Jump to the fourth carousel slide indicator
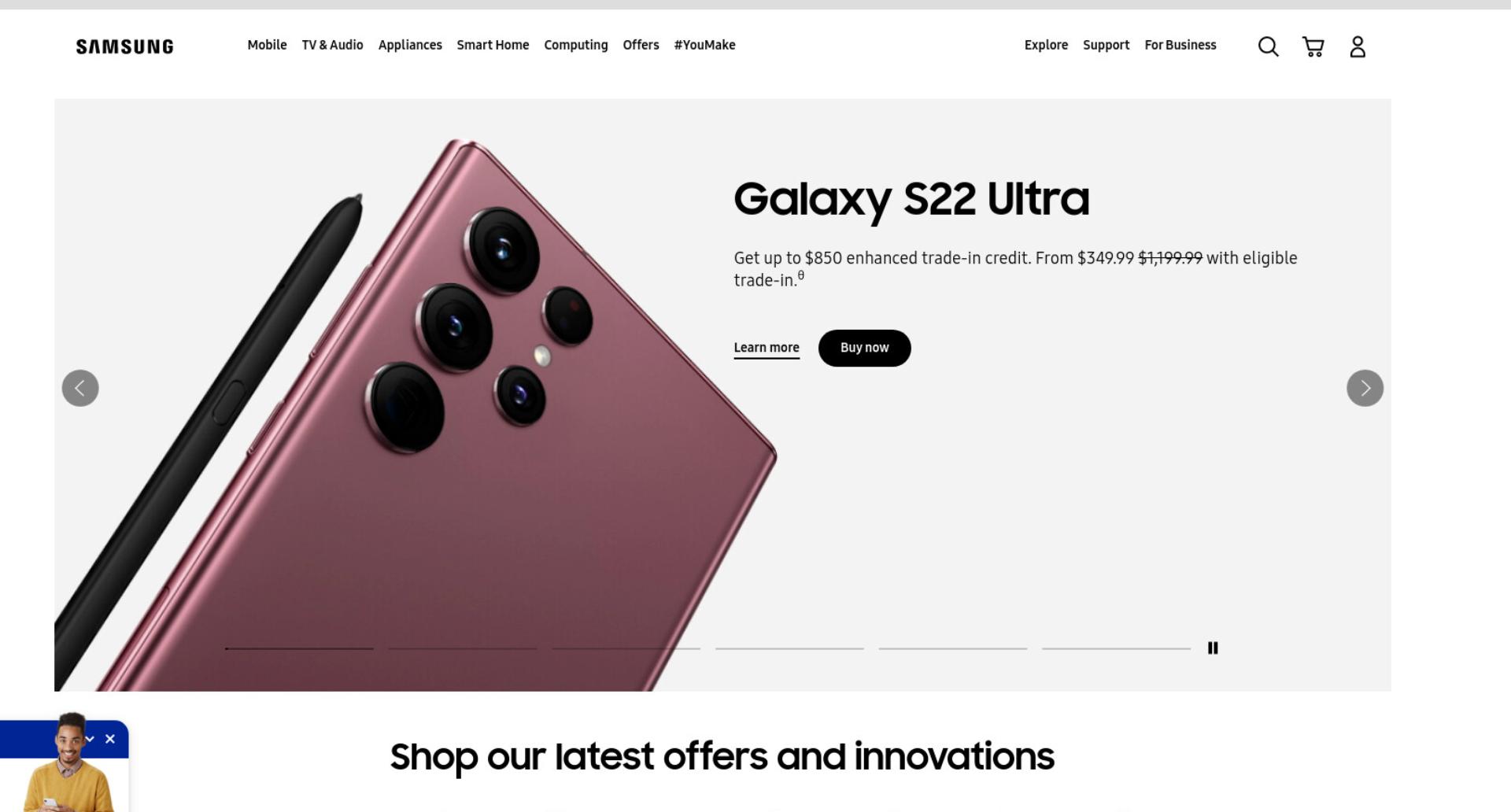 789,648
